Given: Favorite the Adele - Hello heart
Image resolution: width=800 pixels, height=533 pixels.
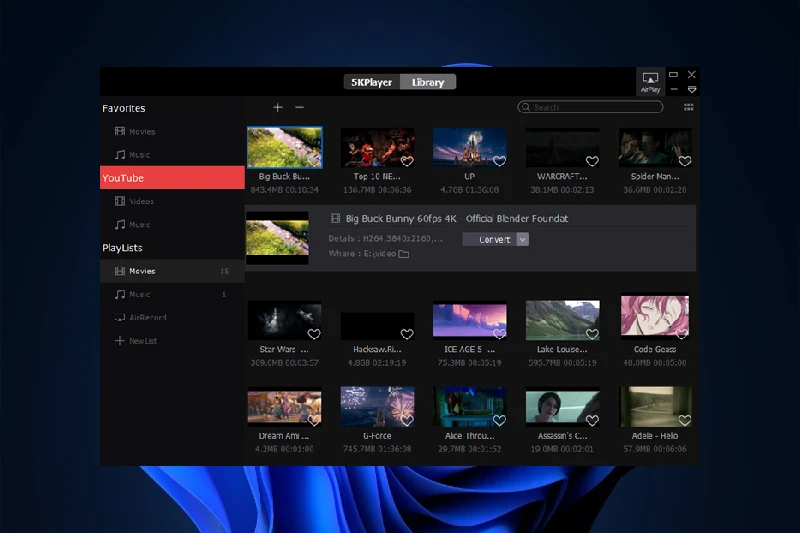Looking at the screenshot, I should coord(685,421).
